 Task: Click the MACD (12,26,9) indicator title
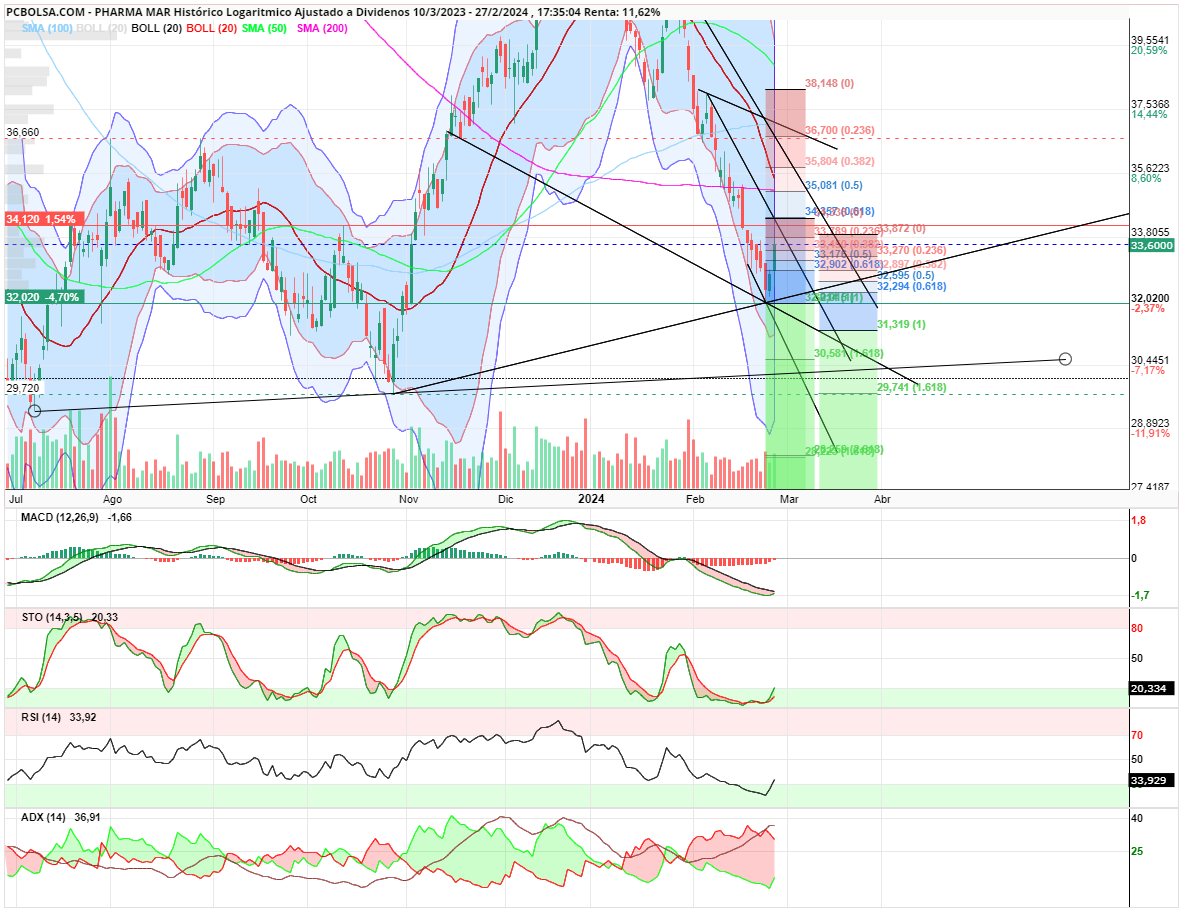point(60,517)
